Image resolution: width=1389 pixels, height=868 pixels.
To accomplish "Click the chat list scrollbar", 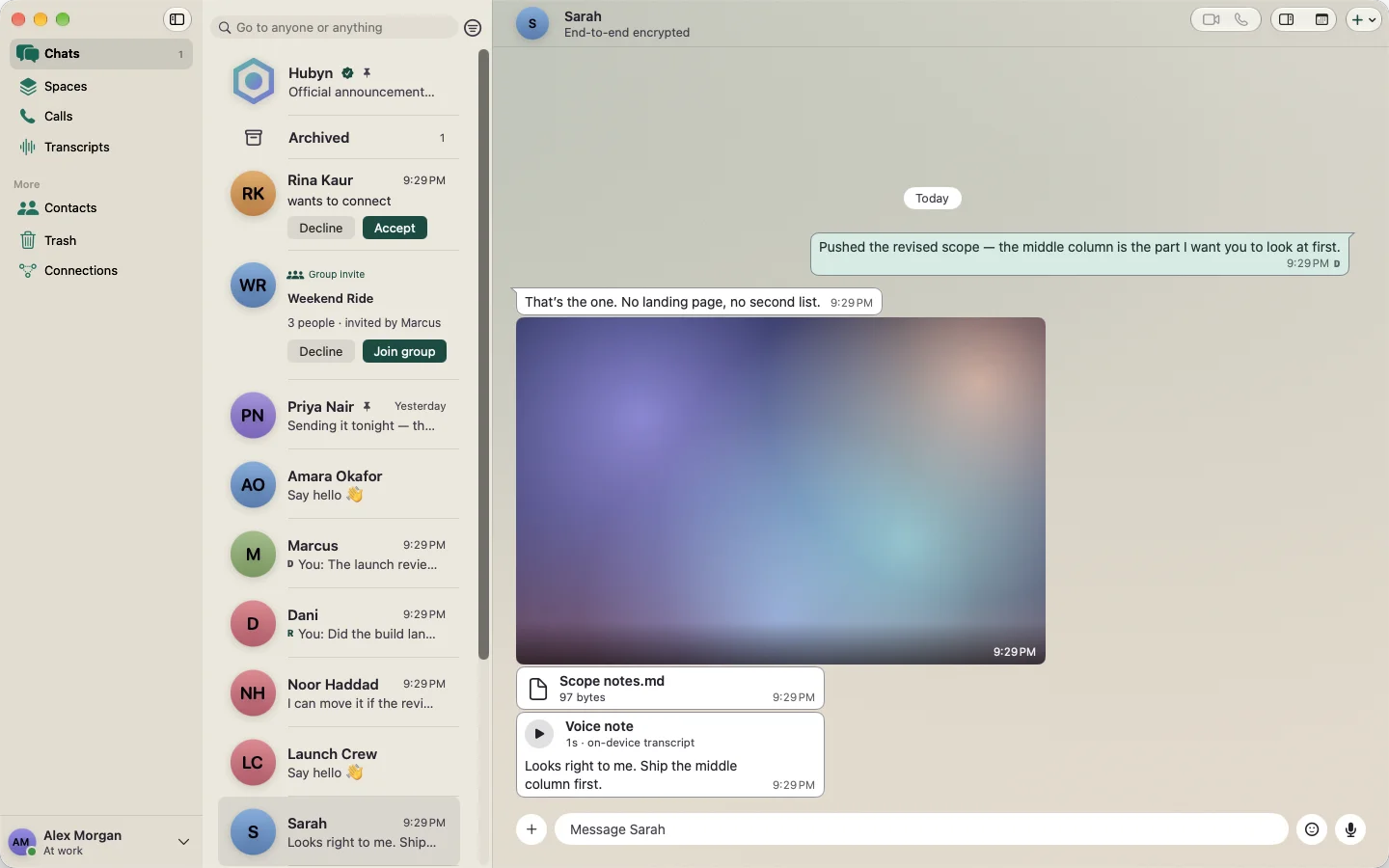I will 483,355.
